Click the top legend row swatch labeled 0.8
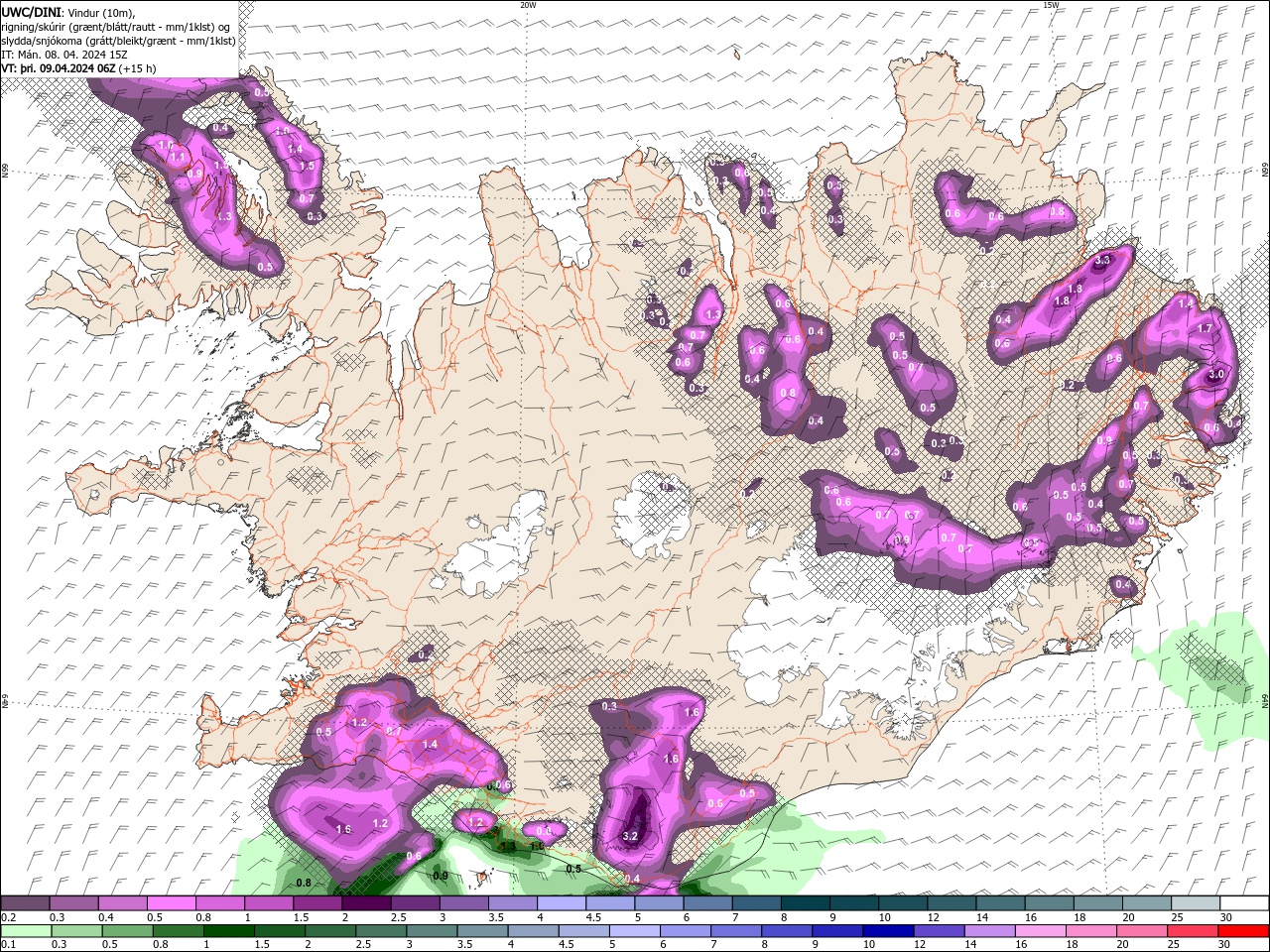The width and height of the screenshot is (1270, 952). click(219, 904)
